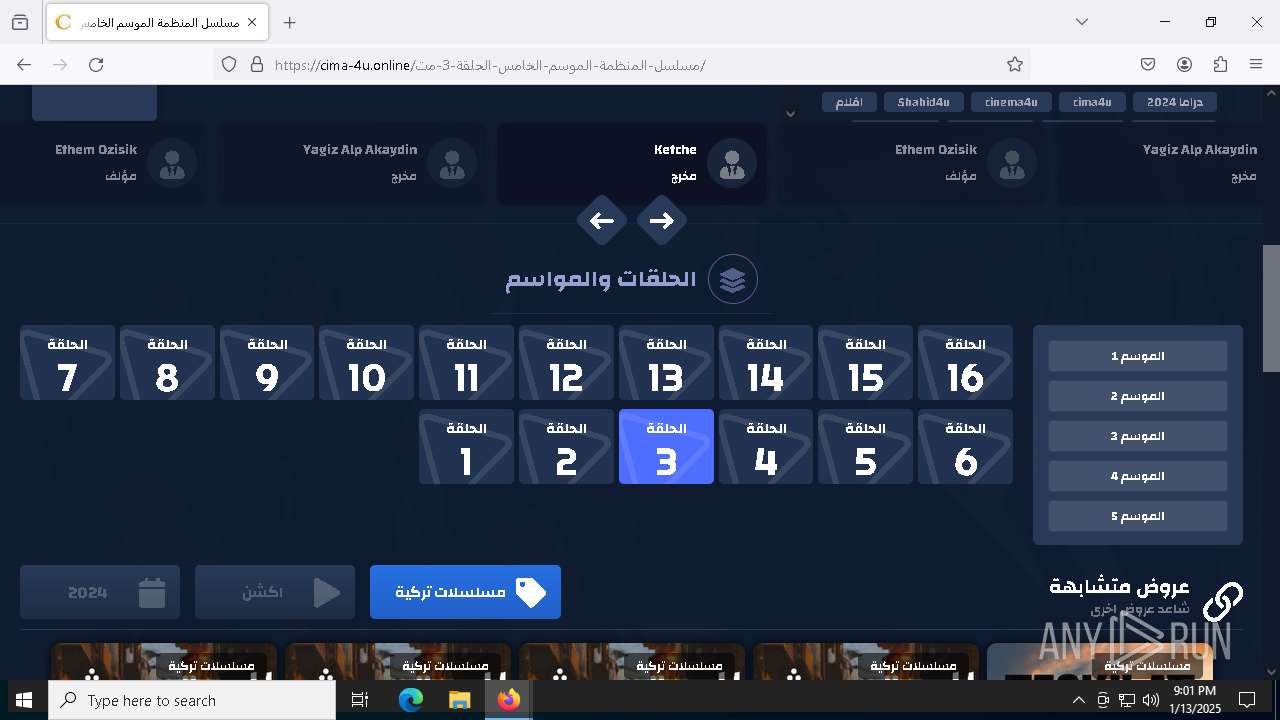Screen dimensions: 1280x720
Task: Click the left arrow crew carousel button
Action: 602,221
